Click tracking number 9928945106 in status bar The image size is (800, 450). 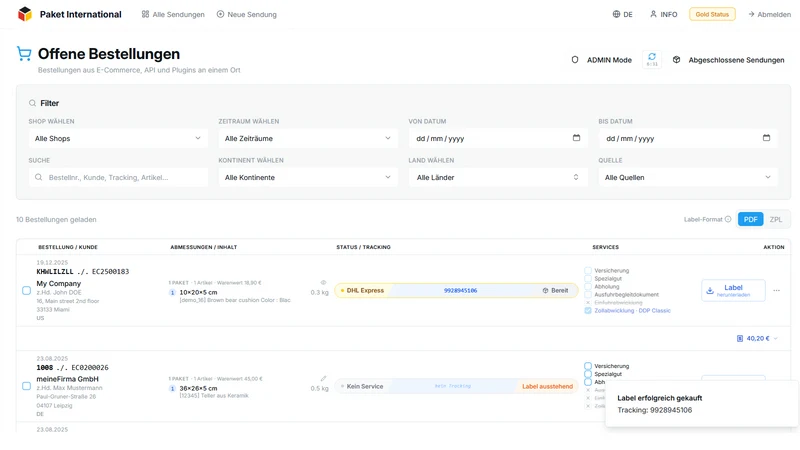click(460, 290)
